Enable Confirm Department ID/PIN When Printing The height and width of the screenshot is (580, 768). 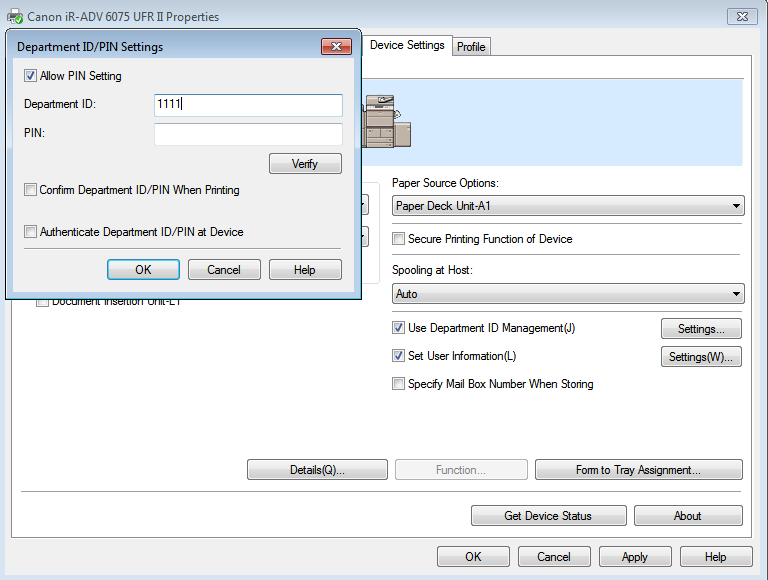(31, 190)
